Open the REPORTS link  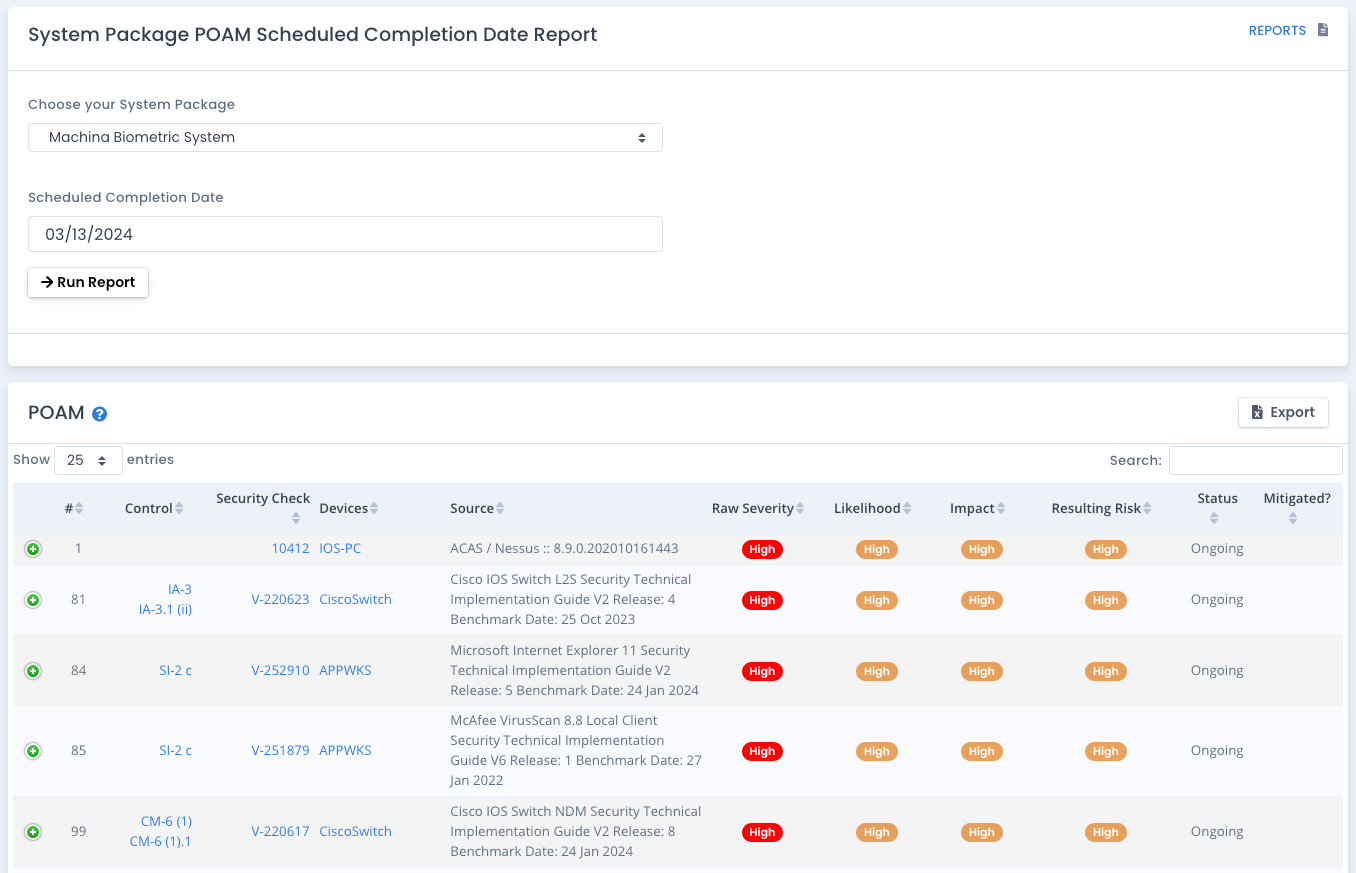[1277, 31]
